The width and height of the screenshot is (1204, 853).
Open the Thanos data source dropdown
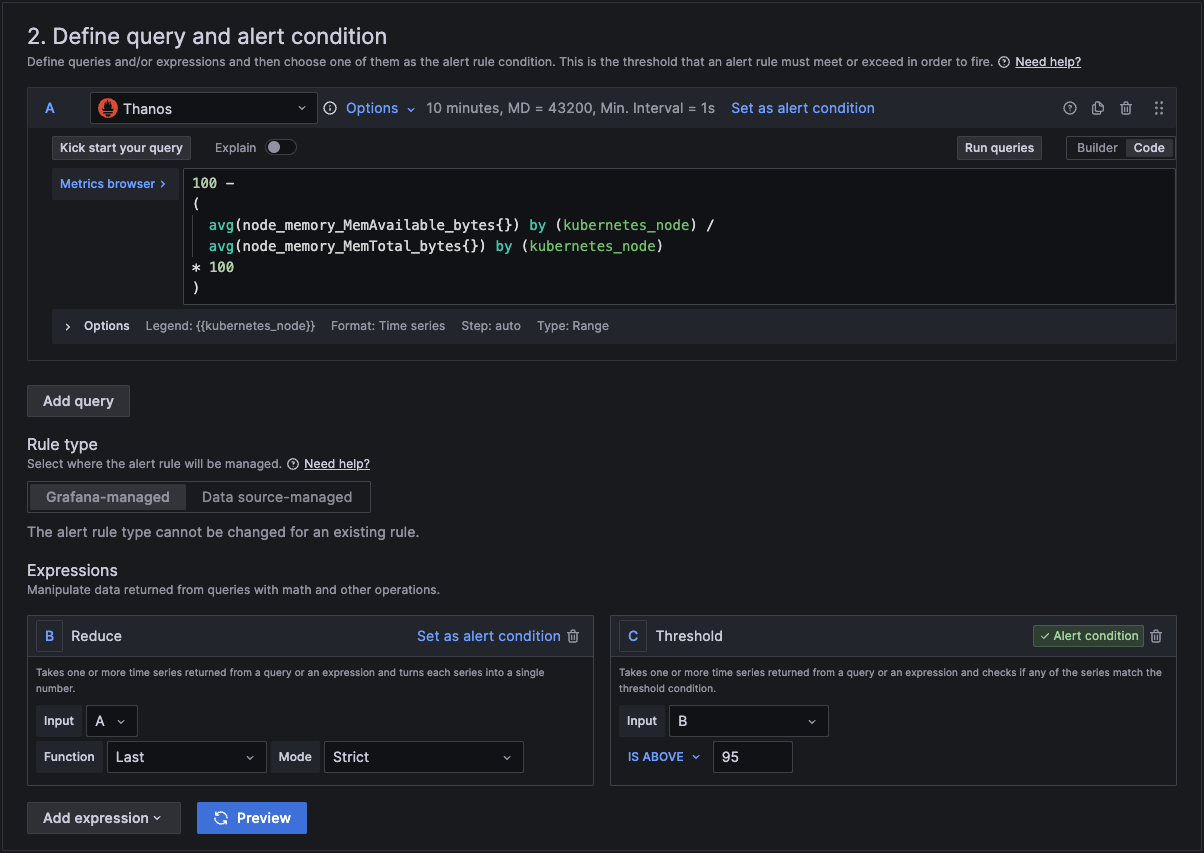point(204,108)
